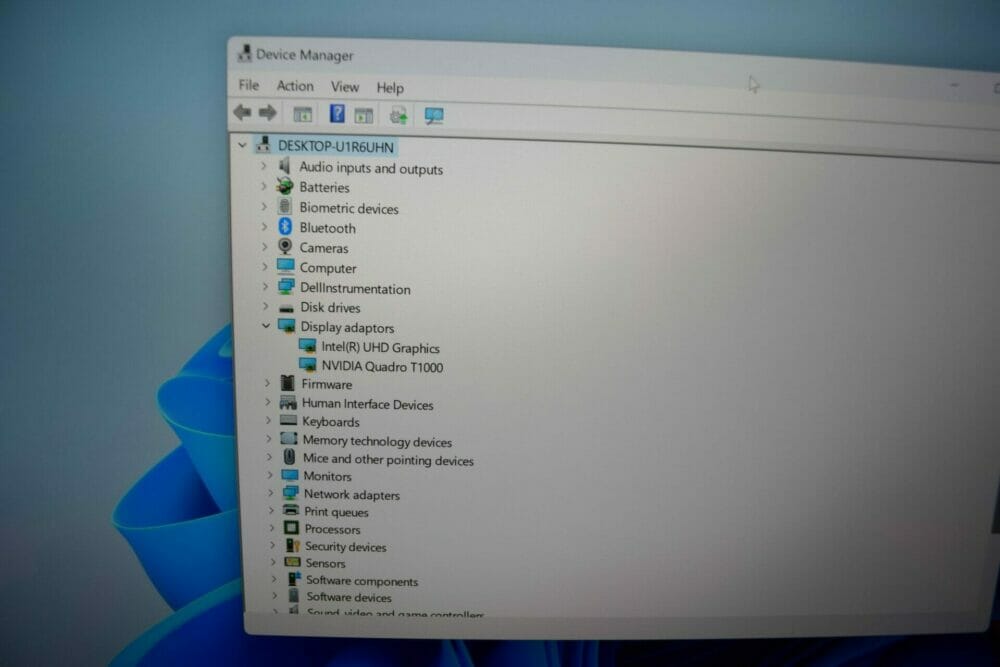
Task: Open the View menu
Action: pos(344,87)
